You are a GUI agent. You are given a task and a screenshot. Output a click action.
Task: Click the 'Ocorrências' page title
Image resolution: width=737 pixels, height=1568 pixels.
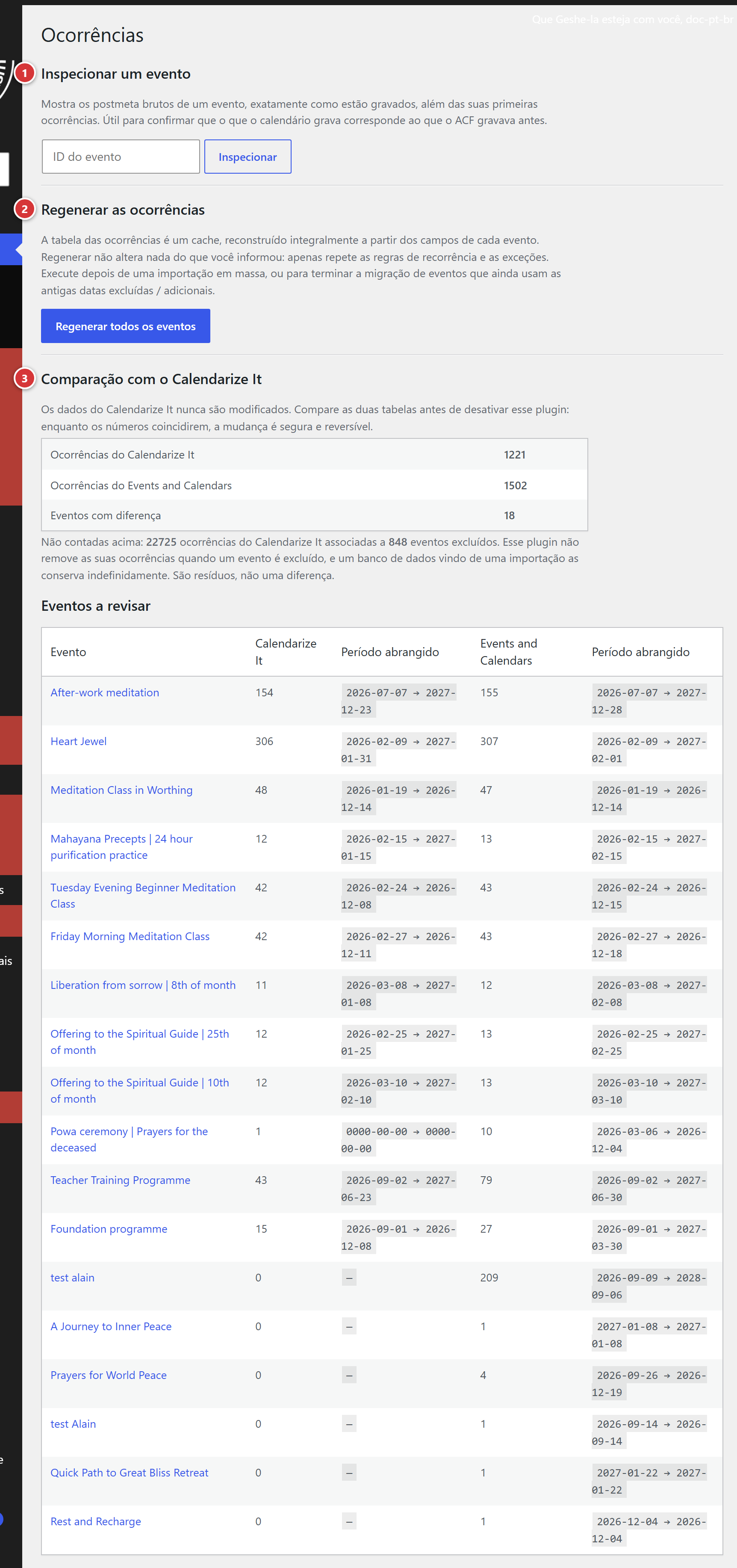point(92,35)
